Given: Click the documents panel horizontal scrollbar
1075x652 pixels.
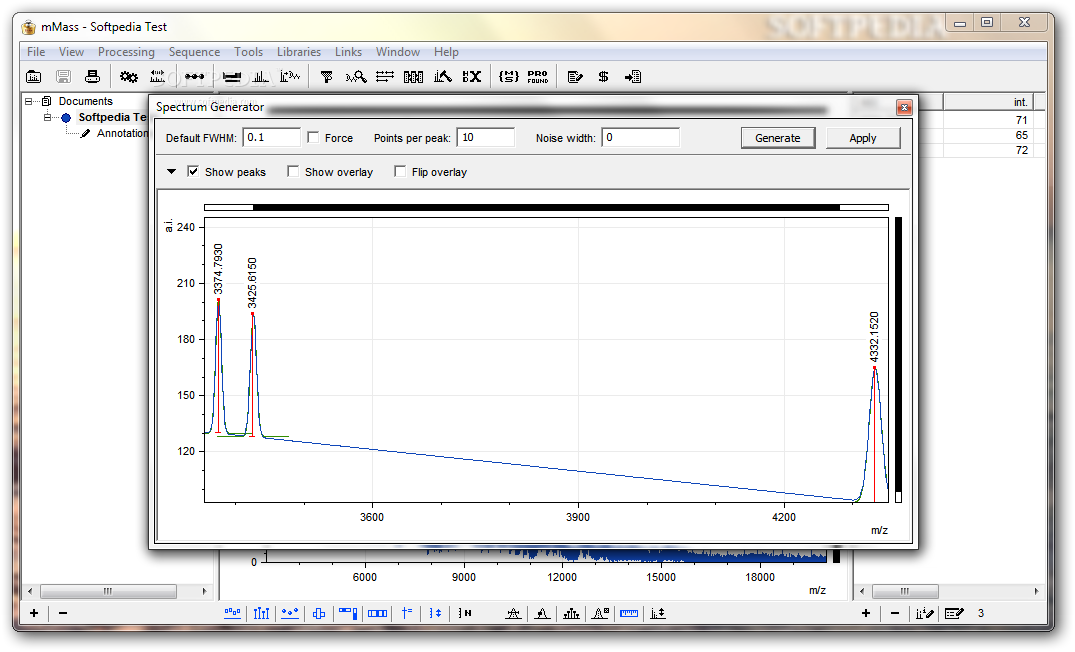Looking at the screenshot, I should 117,591.
